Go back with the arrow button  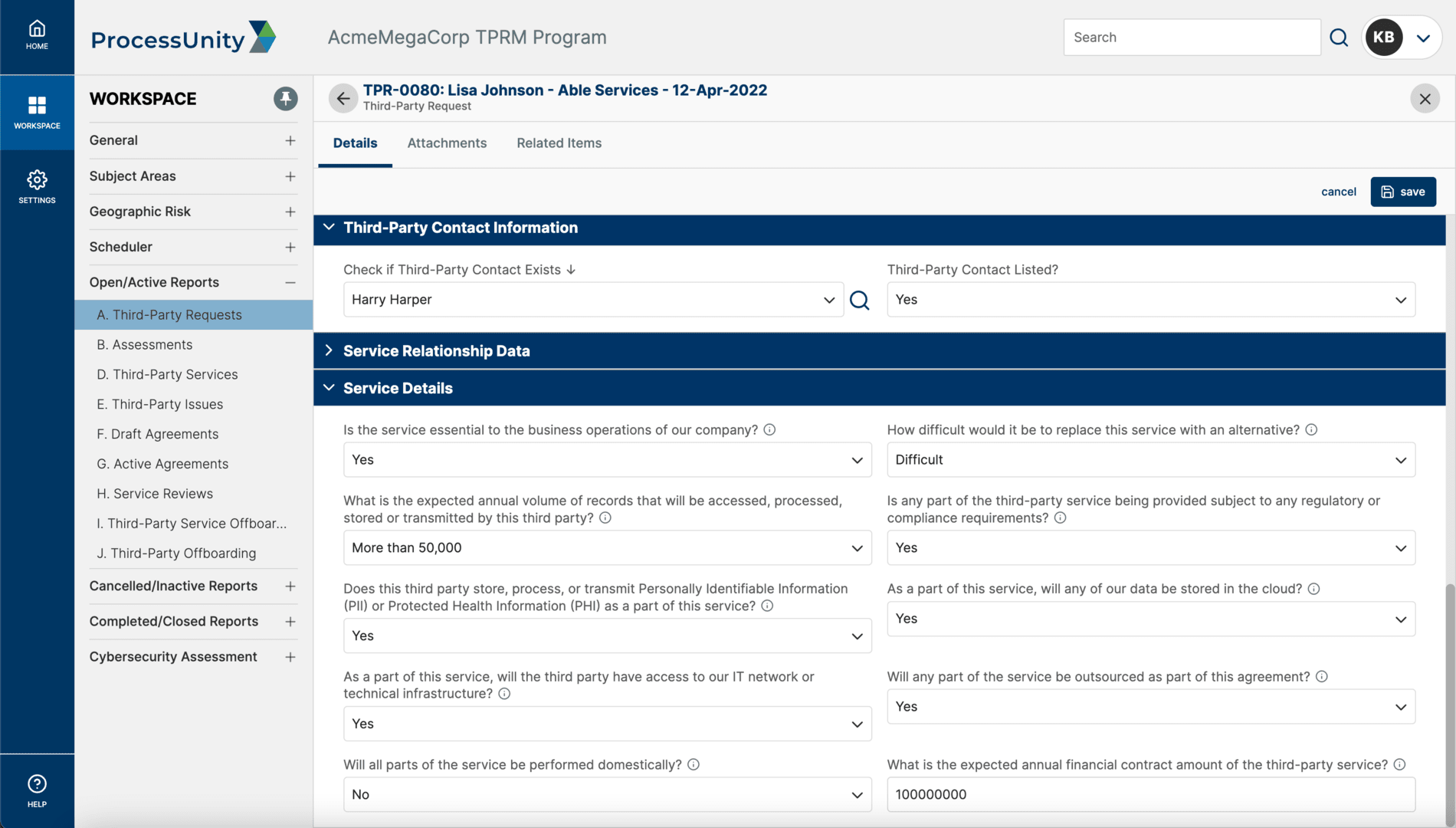(343, 98)
